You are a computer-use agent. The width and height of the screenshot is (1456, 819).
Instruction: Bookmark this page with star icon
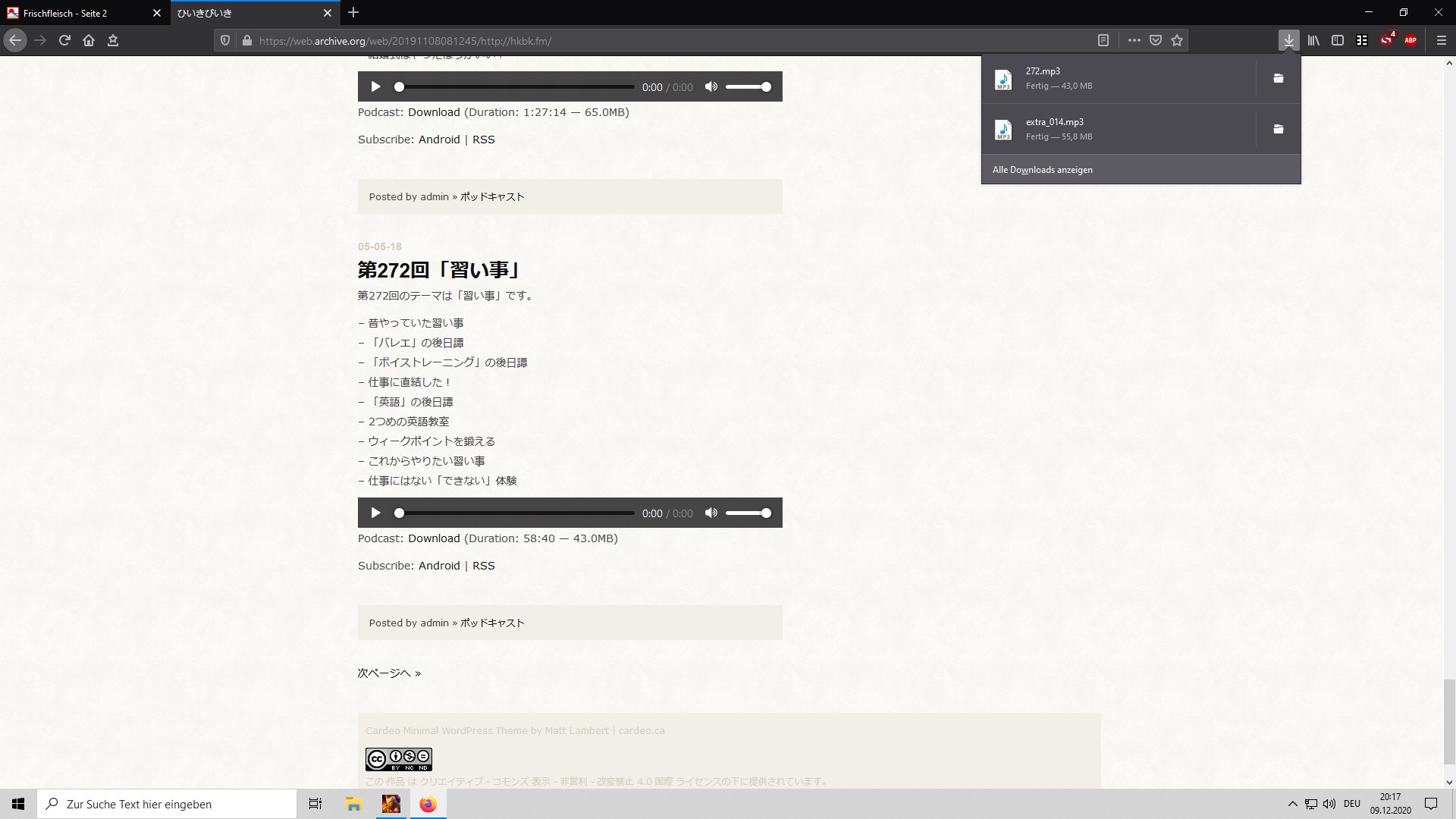1177,40
